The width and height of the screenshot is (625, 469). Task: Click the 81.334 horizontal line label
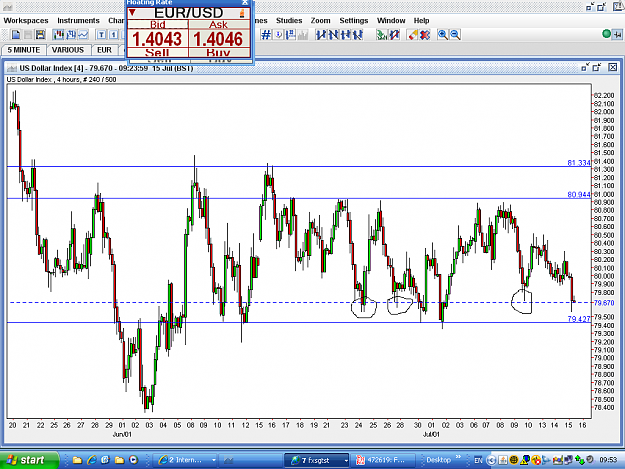[x=579, y=163]
